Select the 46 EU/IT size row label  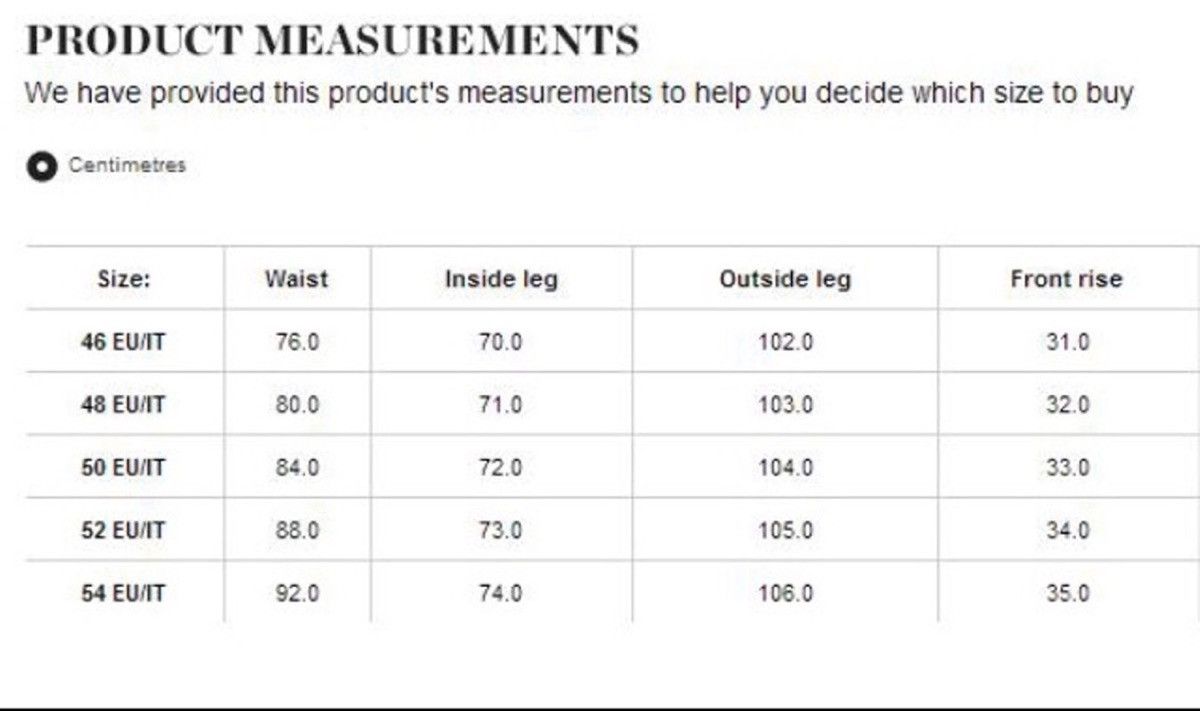[123, 342]
